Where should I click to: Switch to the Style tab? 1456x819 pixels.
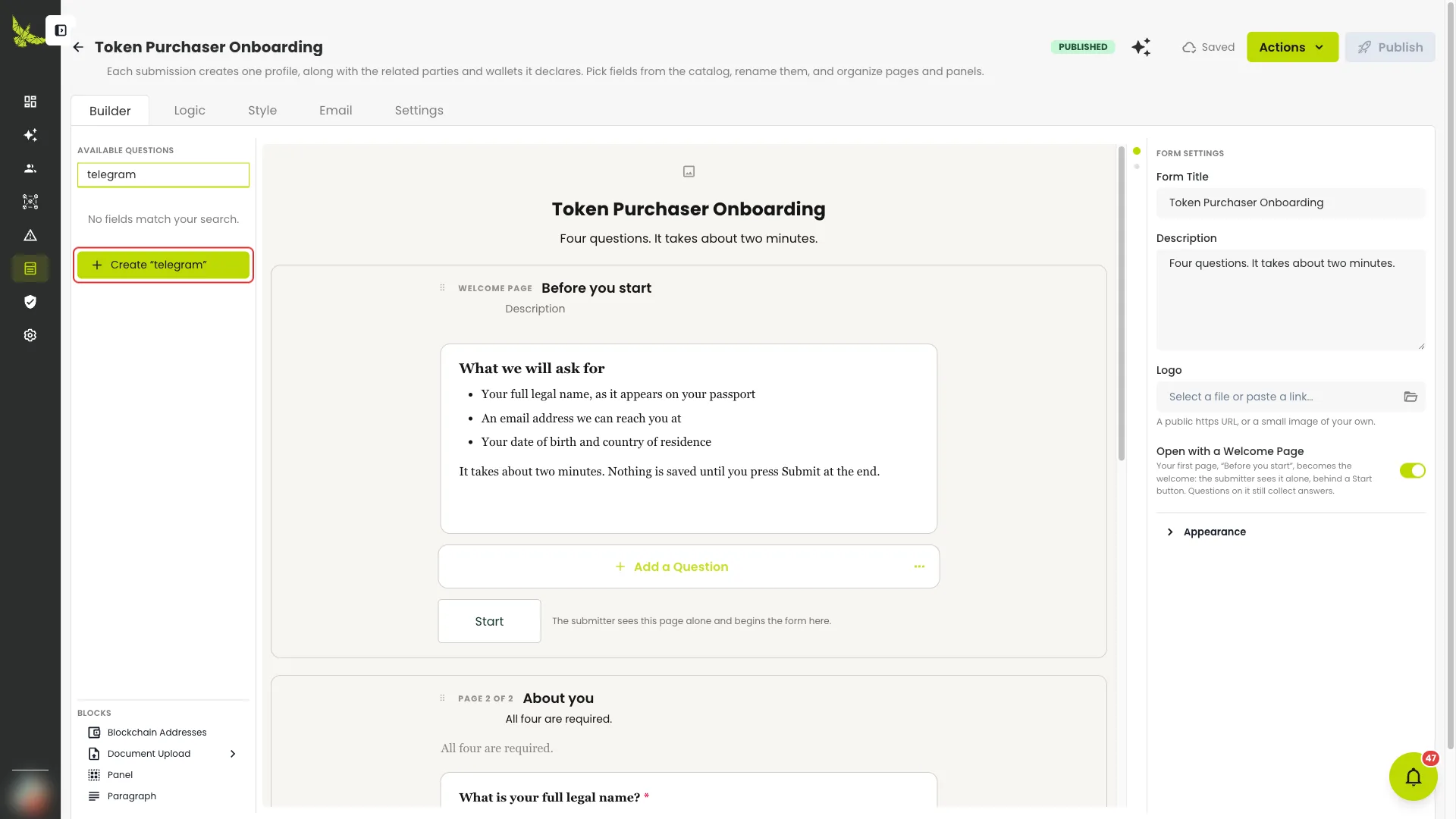point(262,110)
